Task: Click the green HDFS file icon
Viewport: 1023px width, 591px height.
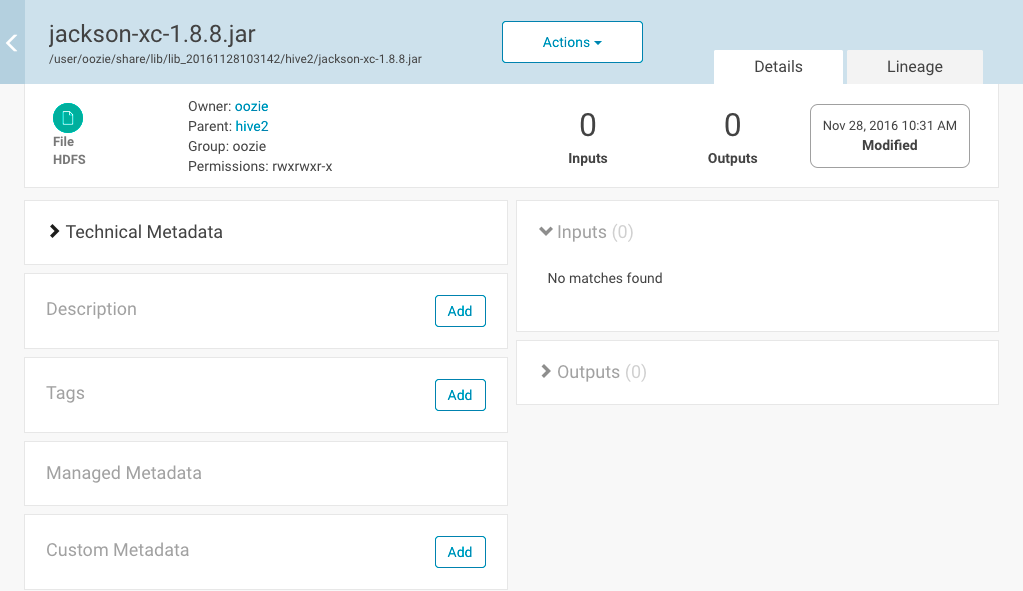Action: pos(68,118)
